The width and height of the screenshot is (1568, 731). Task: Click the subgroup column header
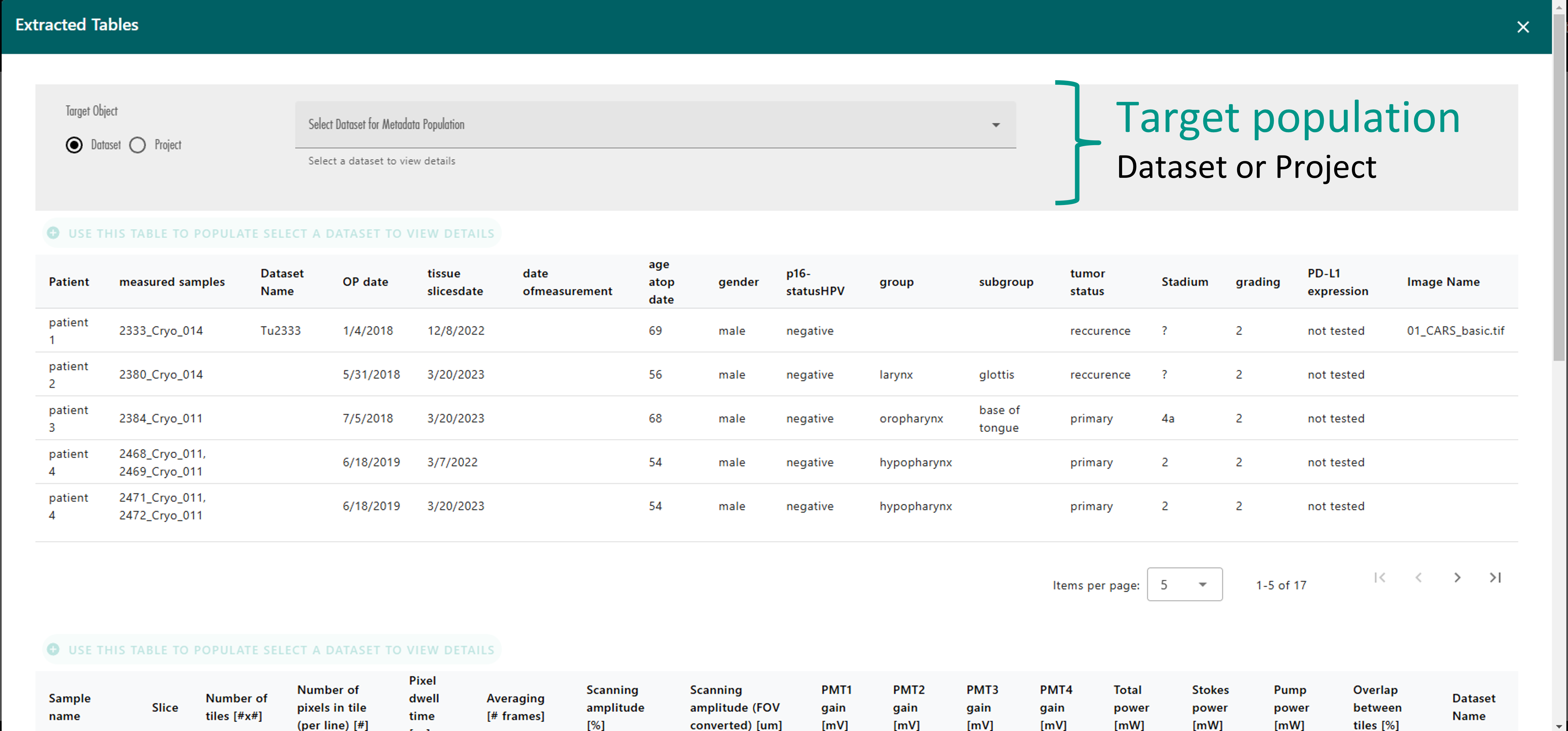[x=1006, y=282]
